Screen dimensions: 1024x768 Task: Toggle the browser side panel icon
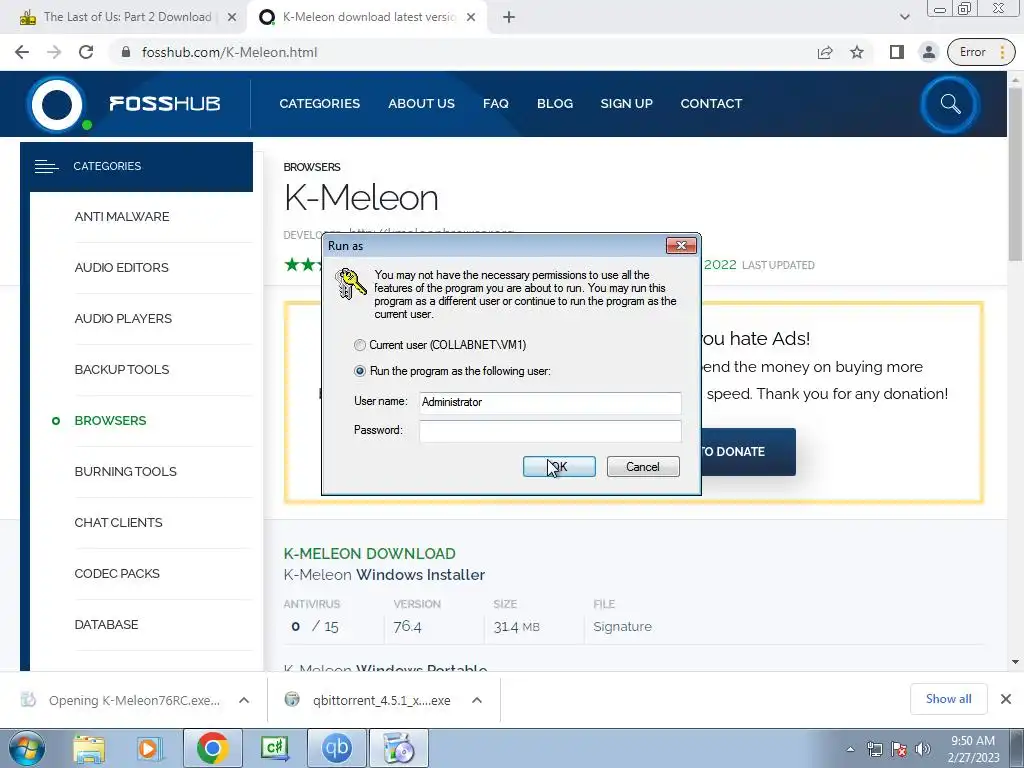click(x=897, y=52)
